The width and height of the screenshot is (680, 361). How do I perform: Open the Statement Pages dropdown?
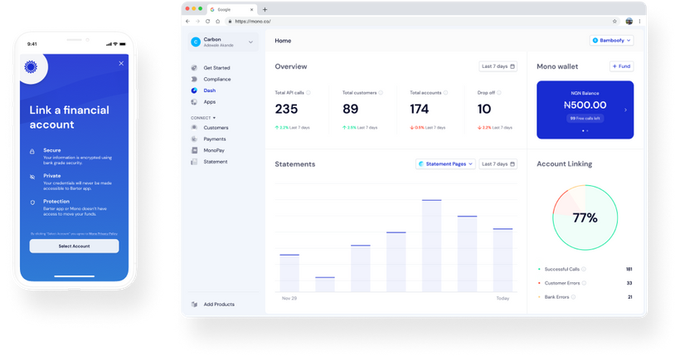445,164
